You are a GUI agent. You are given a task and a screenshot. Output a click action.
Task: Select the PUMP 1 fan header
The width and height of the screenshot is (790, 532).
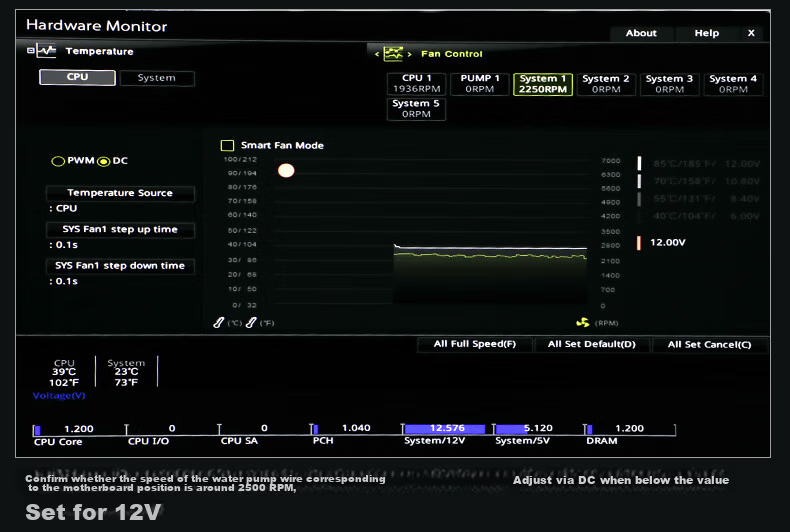coord(479,84)
